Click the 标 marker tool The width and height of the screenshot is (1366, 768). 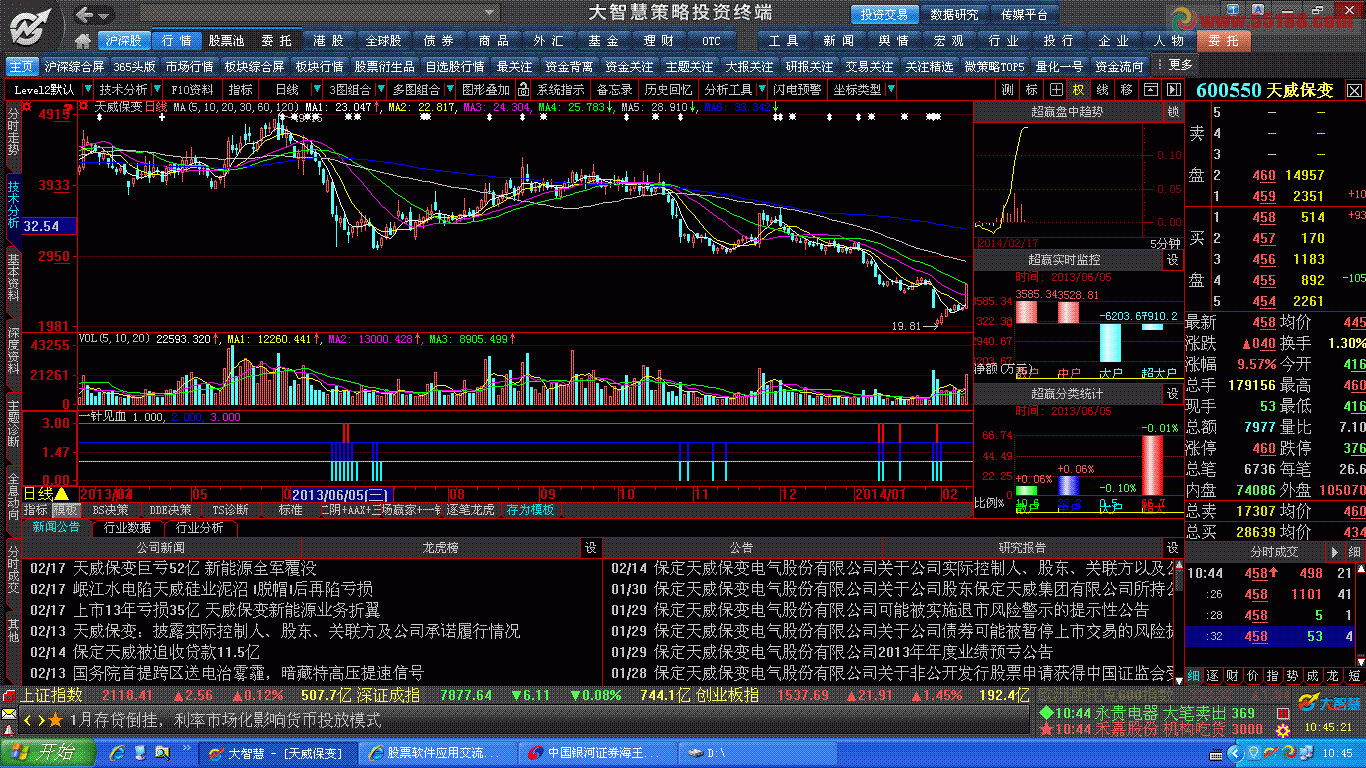click(1032, 89)
